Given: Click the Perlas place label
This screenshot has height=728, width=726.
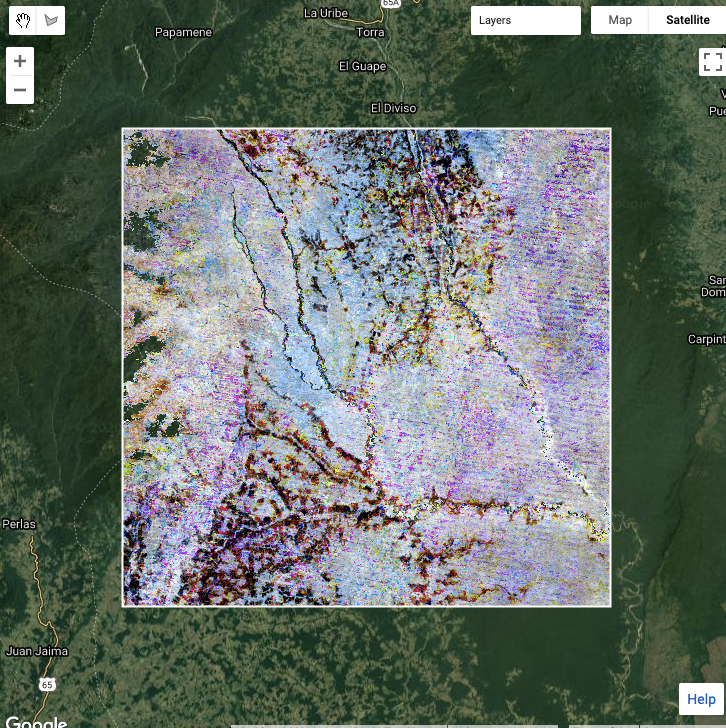Looking at the screenshot, I should click(19, 524).
